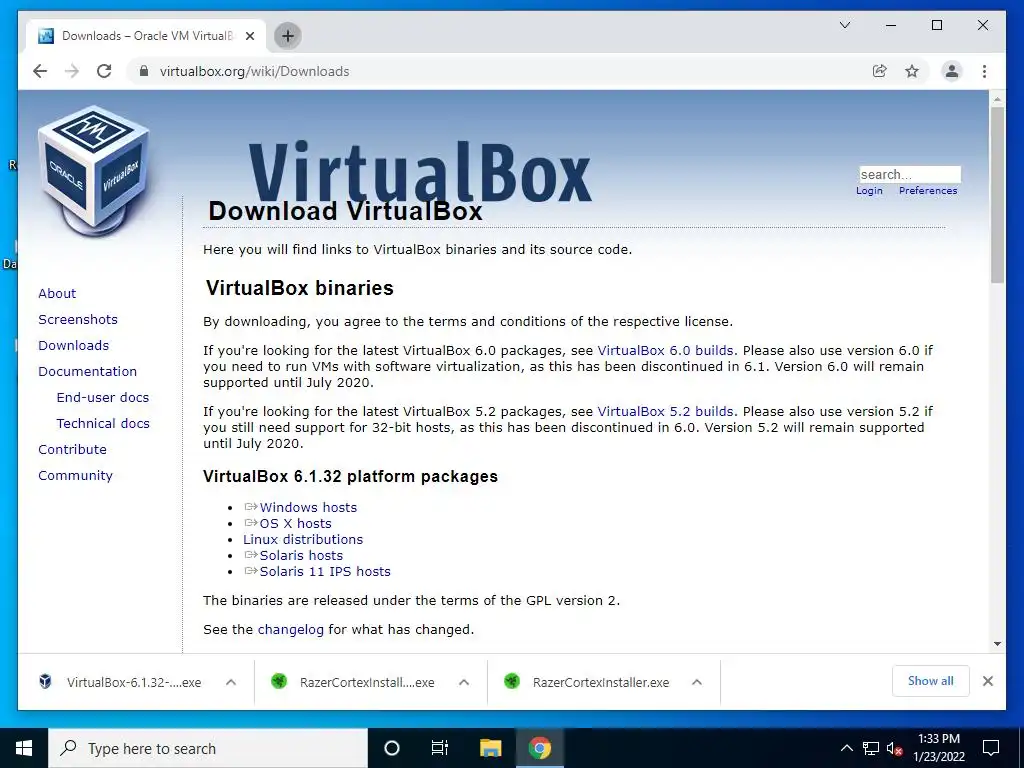This screenshot has width=1024, height=768.
Task: Open End-user docs in the sidebar
Action: [x=103, y=398]
